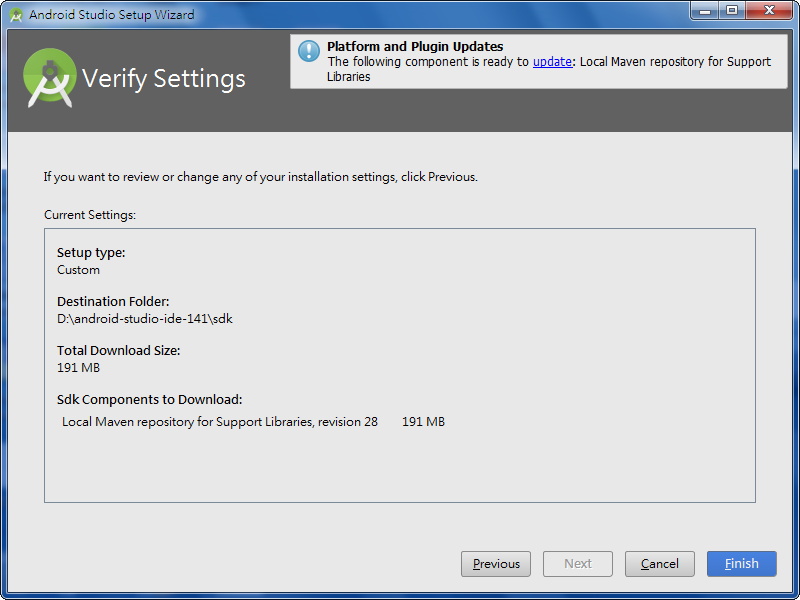Click the Local Maven repository revision 28 entry
This screenshot has height=600, width=800.
click(219, 422)
